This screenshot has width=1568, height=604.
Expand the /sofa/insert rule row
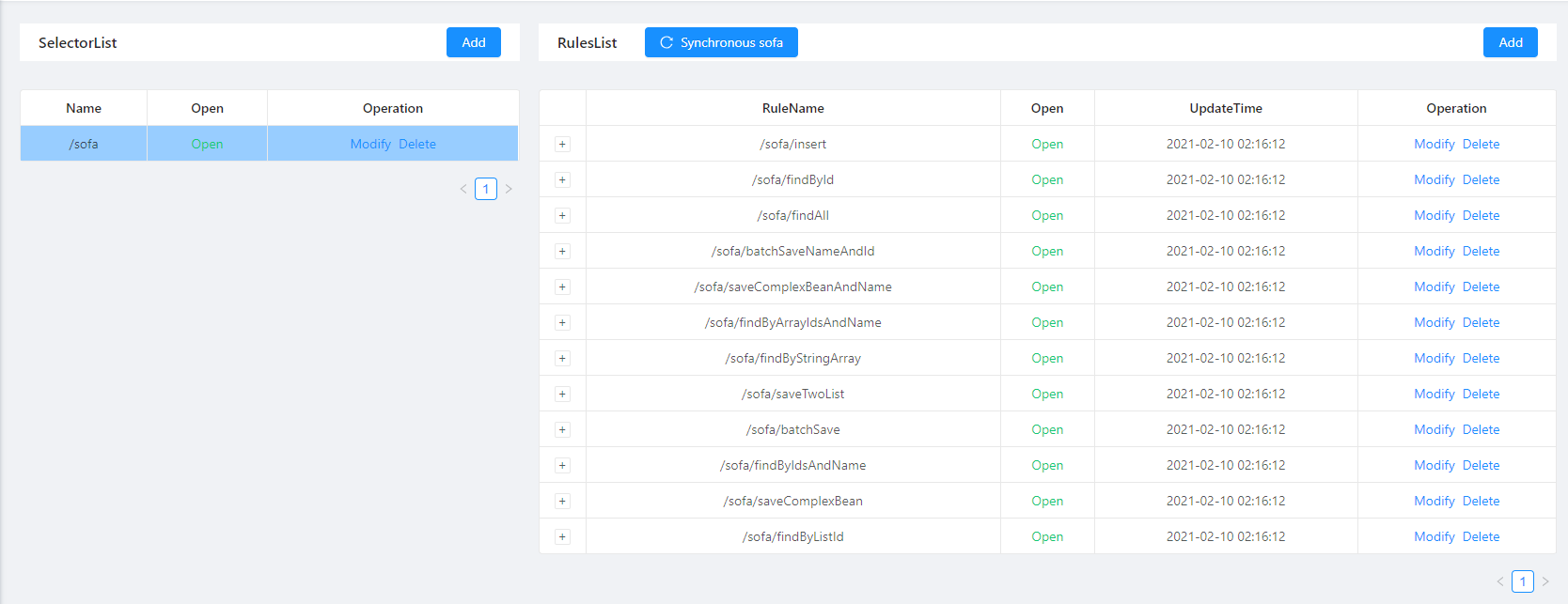pyautogui.click(x=562, y=144)
